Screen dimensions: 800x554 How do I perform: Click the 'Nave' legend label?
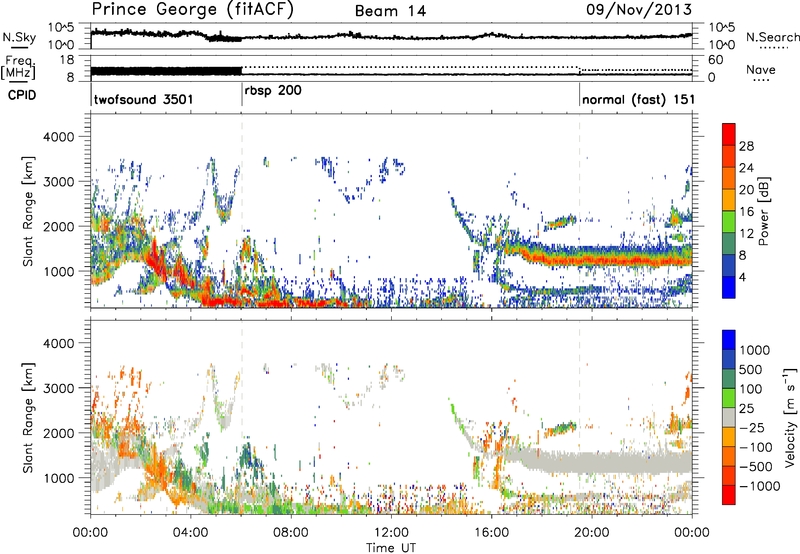761,70
